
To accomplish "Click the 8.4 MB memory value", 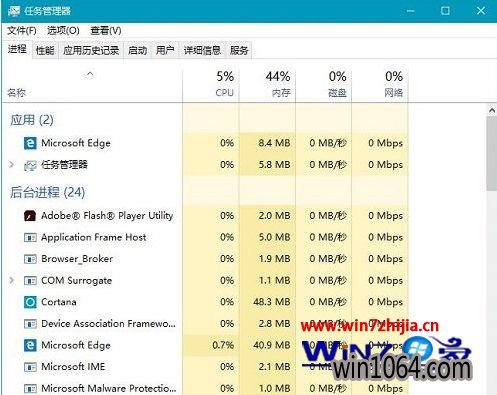I will point(274,143).
